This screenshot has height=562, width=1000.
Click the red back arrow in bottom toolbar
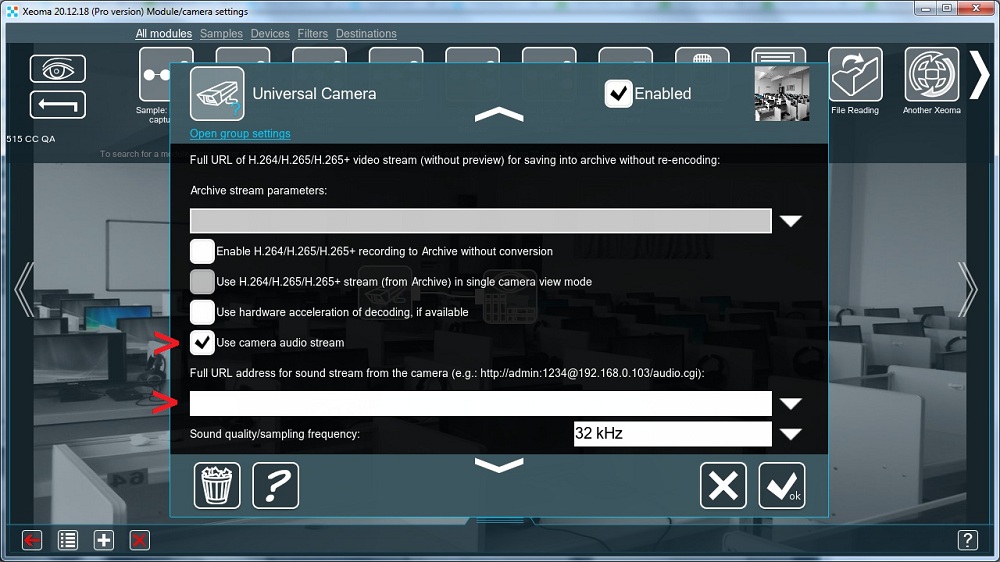click(x=32, y=540)
